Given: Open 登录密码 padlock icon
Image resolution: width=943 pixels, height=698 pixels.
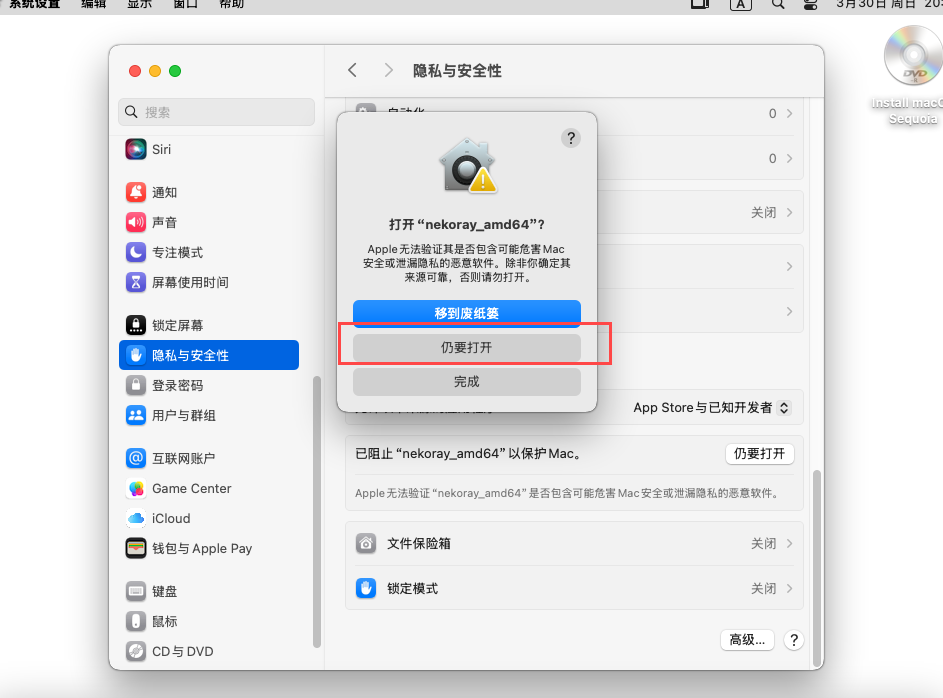Looking at the screenshot, I should click(x=136, y=385).
